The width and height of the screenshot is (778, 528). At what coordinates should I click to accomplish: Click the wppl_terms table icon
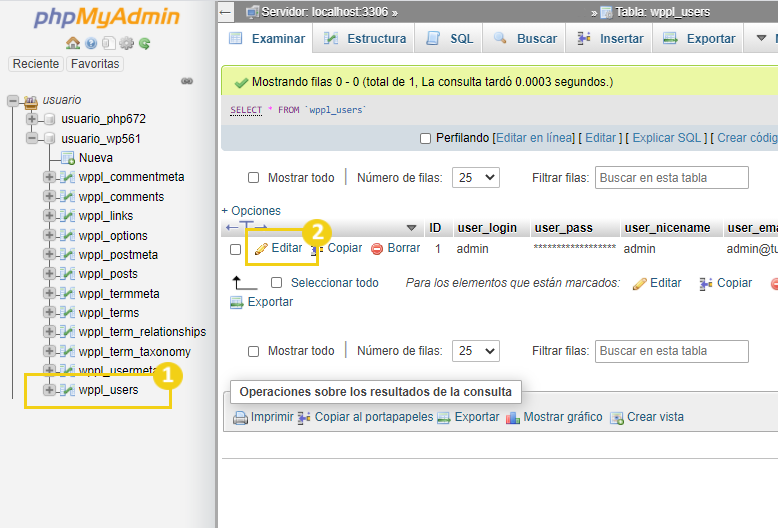click(67, 313)
